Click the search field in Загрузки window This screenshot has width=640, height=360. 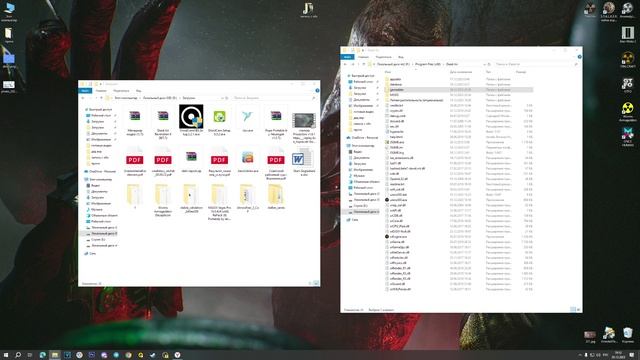[274, 98]
